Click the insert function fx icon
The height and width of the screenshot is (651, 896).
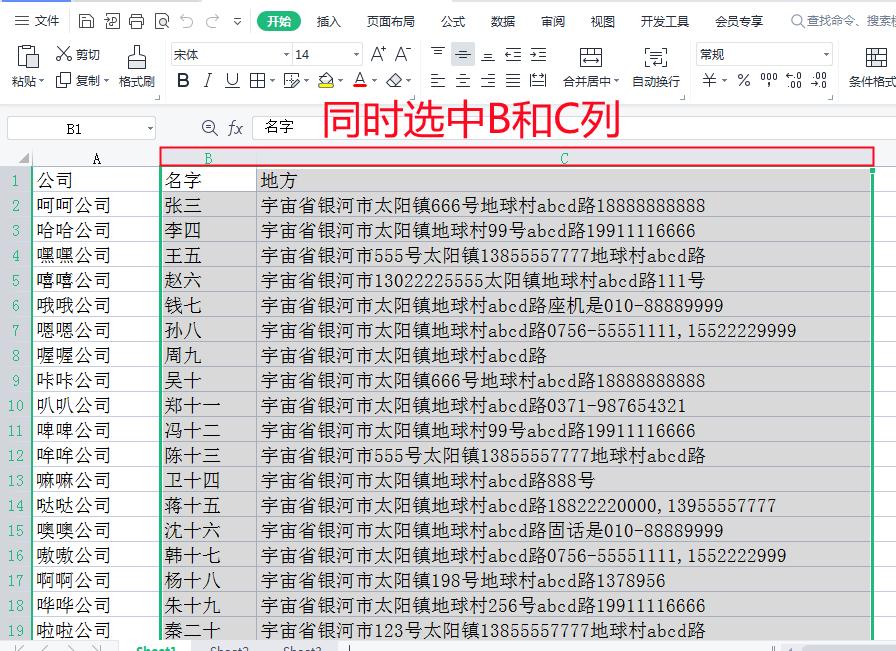pyautogui.click(x=234, y=127)
